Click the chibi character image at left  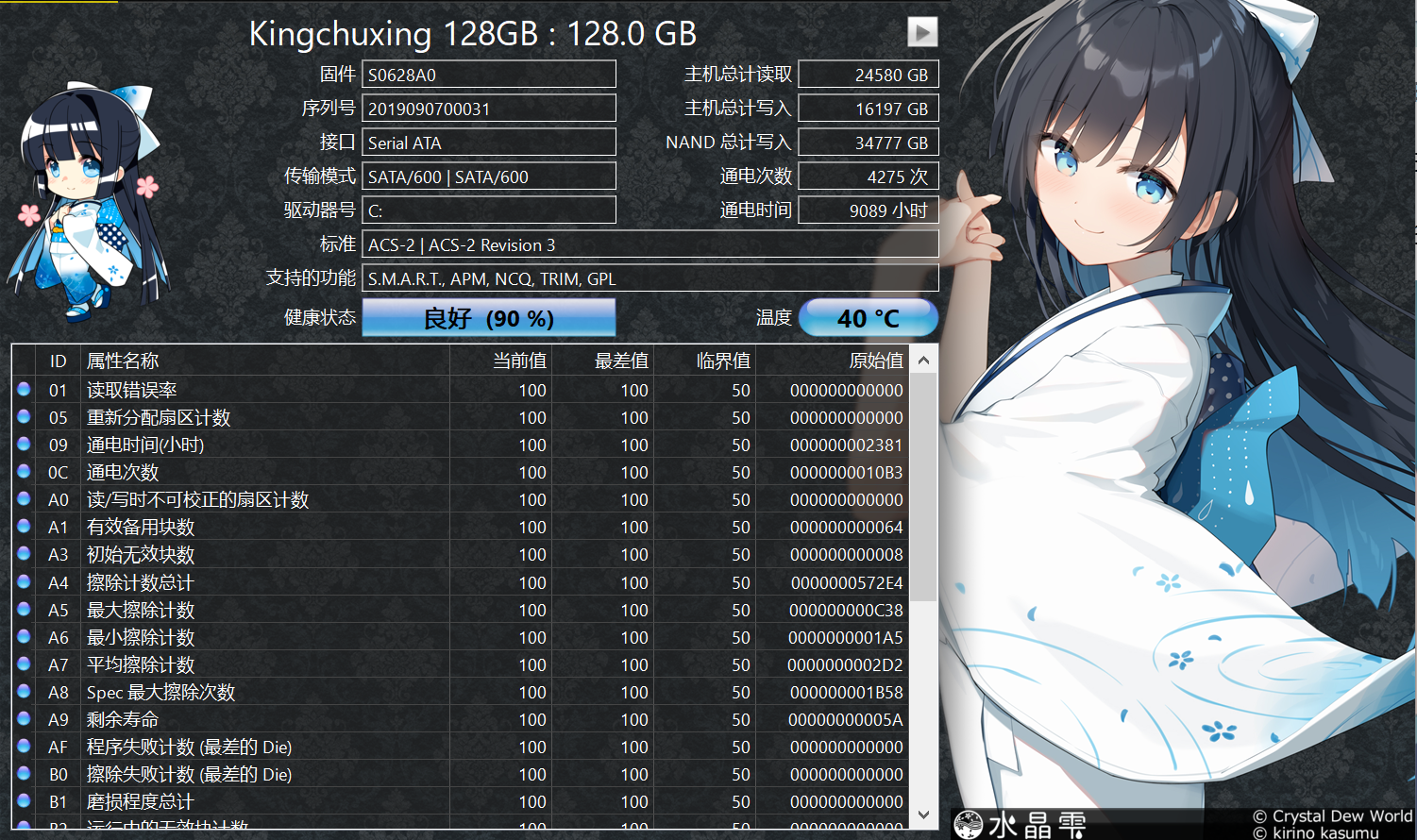[90, 203]
